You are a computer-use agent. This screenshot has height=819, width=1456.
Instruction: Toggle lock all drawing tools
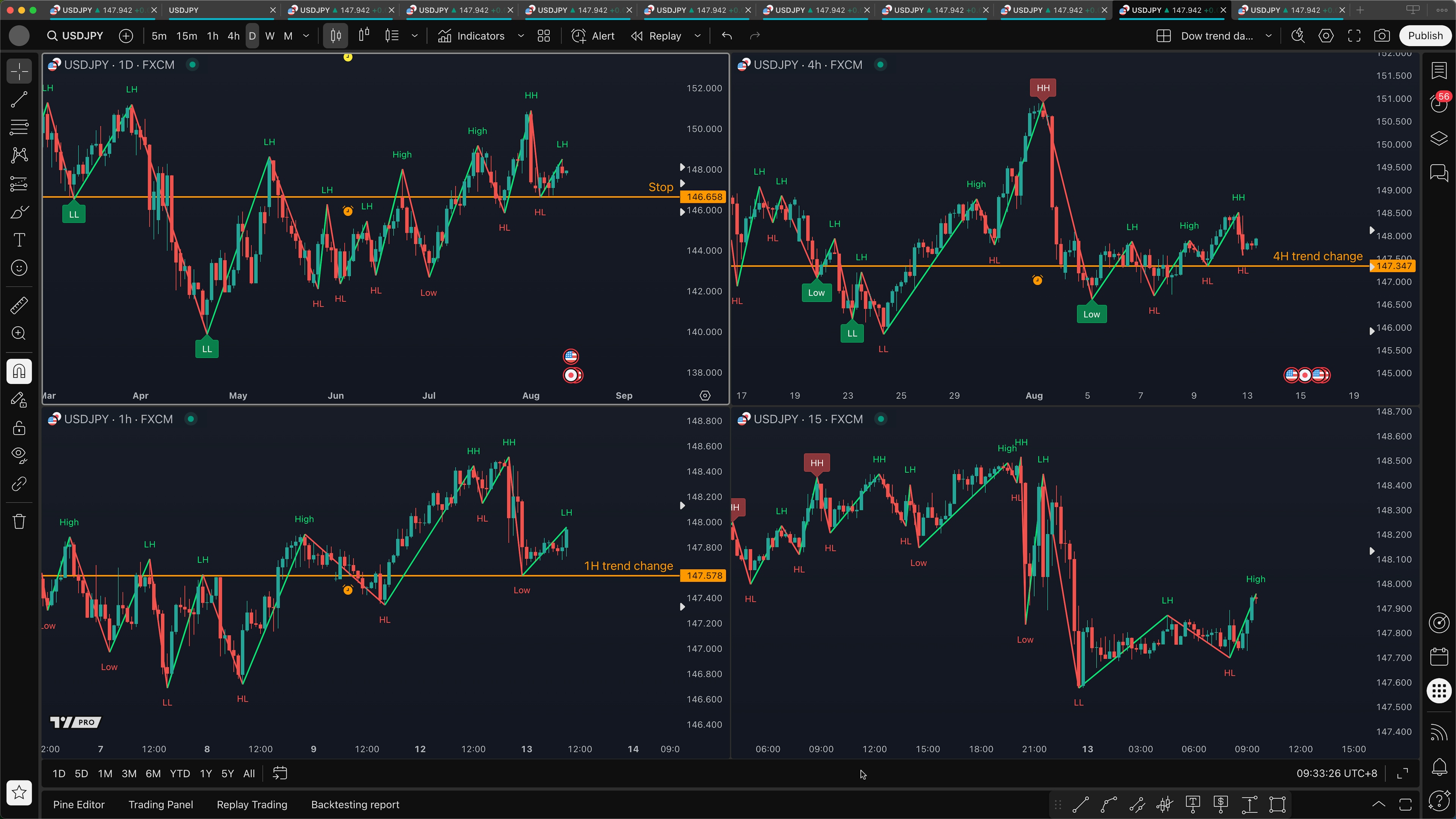click(x=19, y=428)
